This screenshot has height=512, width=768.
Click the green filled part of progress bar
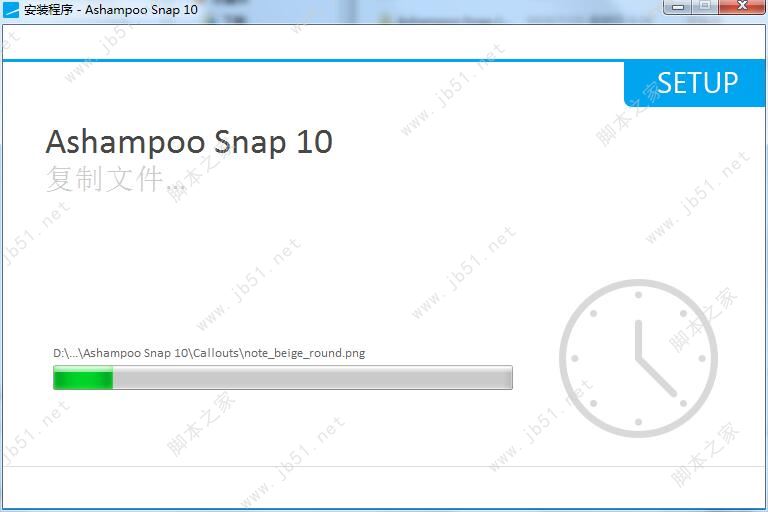(83, 378)
